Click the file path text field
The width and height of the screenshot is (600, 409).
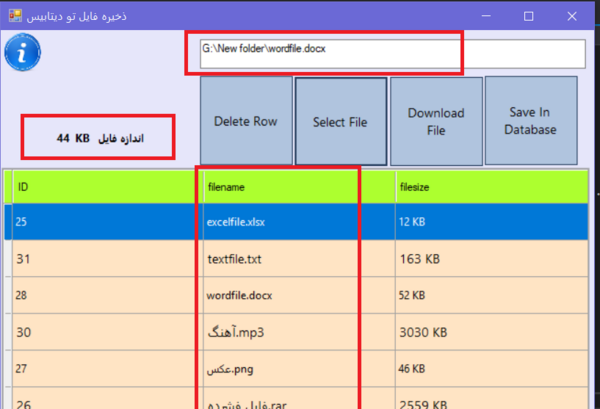click(x=393, y=54)
